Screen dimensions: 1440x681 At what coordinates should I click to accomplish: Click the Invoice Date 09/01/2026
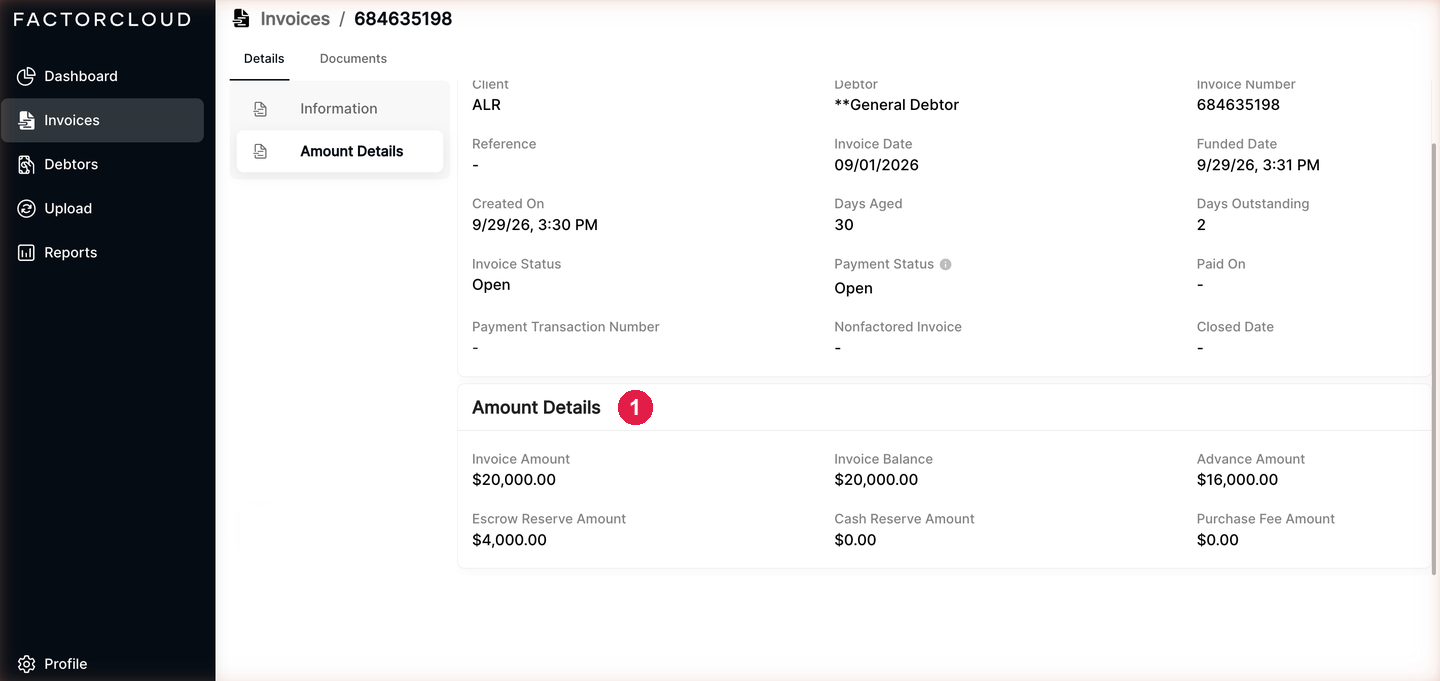[877, 165]
